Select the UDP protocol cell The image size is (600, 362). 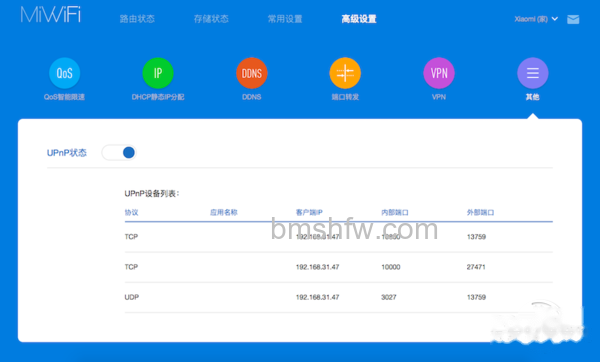(x=132, y=297)
